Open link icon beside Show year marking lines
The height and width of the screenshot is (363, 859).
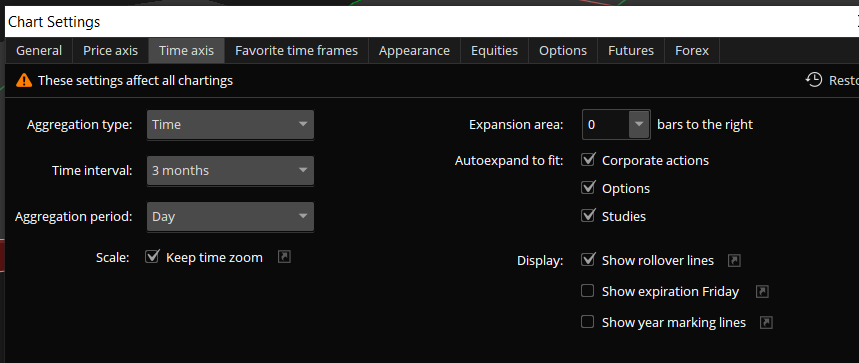pyautogui.click(x=766, y=322)
